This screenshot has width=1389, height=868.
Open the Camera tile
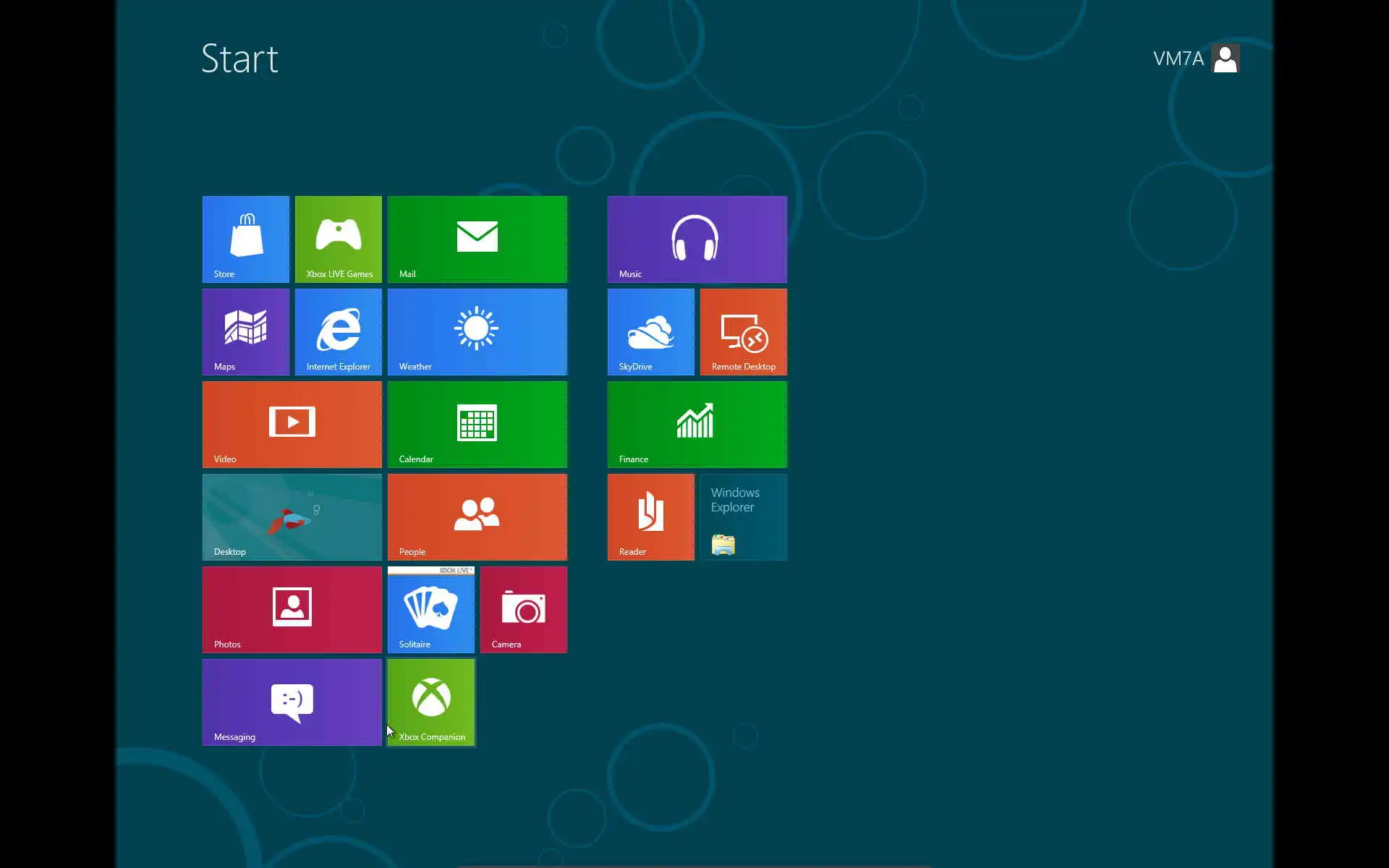click(x=523, y=609)
